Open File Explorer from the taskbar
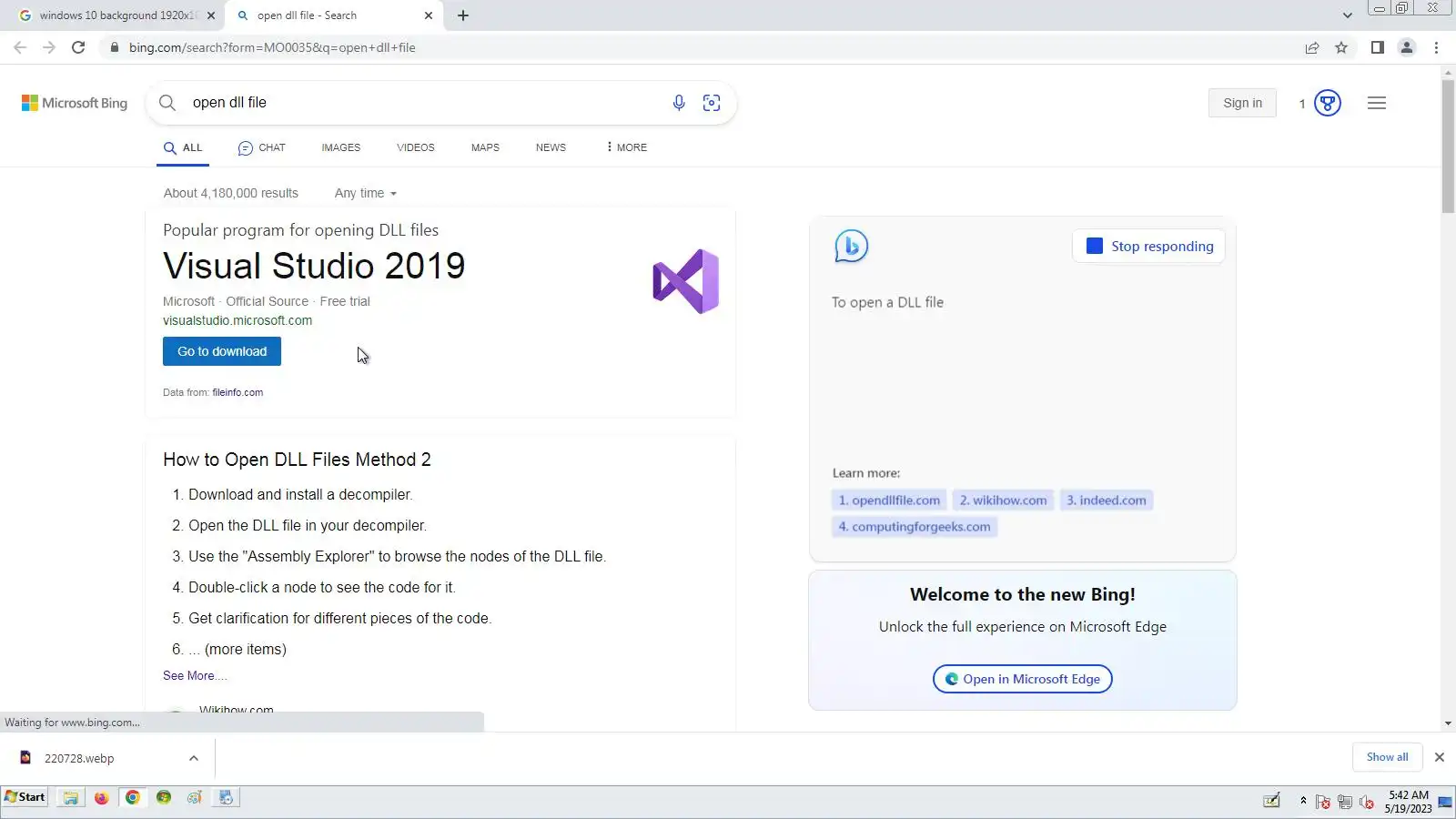 pyautogui.click(x=70, y=798)
